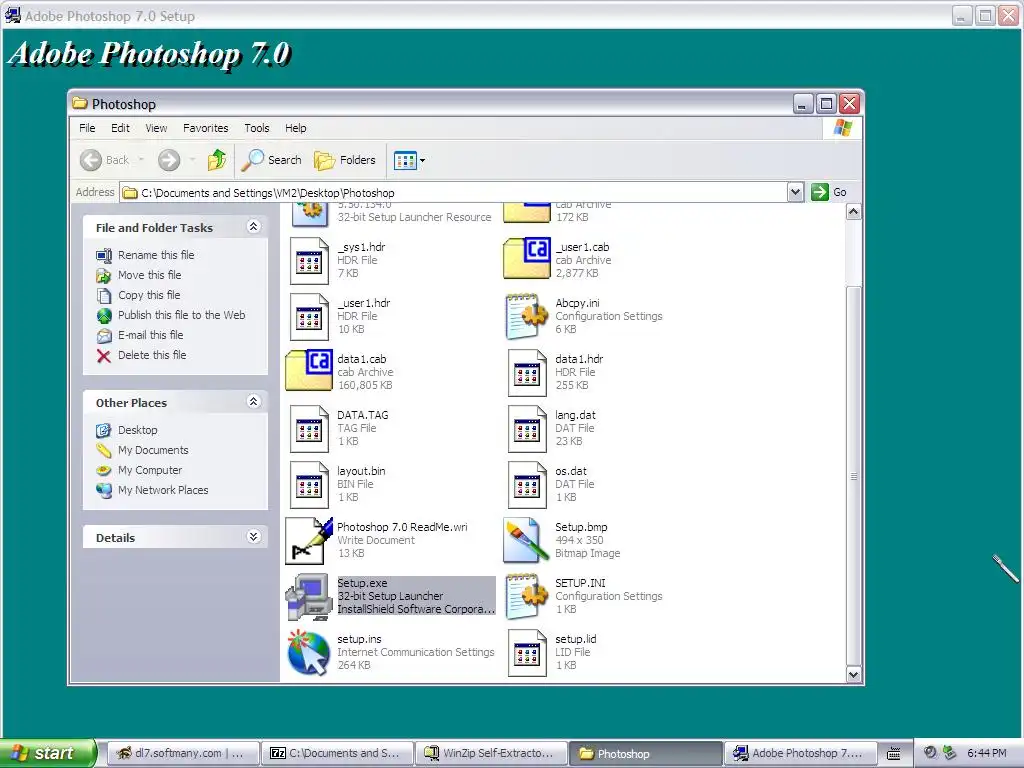
Task: Select the SETUP.INI settings icon
Action: pos(526,597)
